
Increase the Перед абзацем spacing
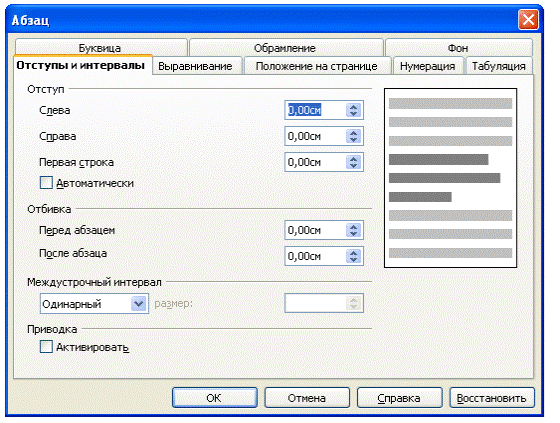[x=354, y=227]
